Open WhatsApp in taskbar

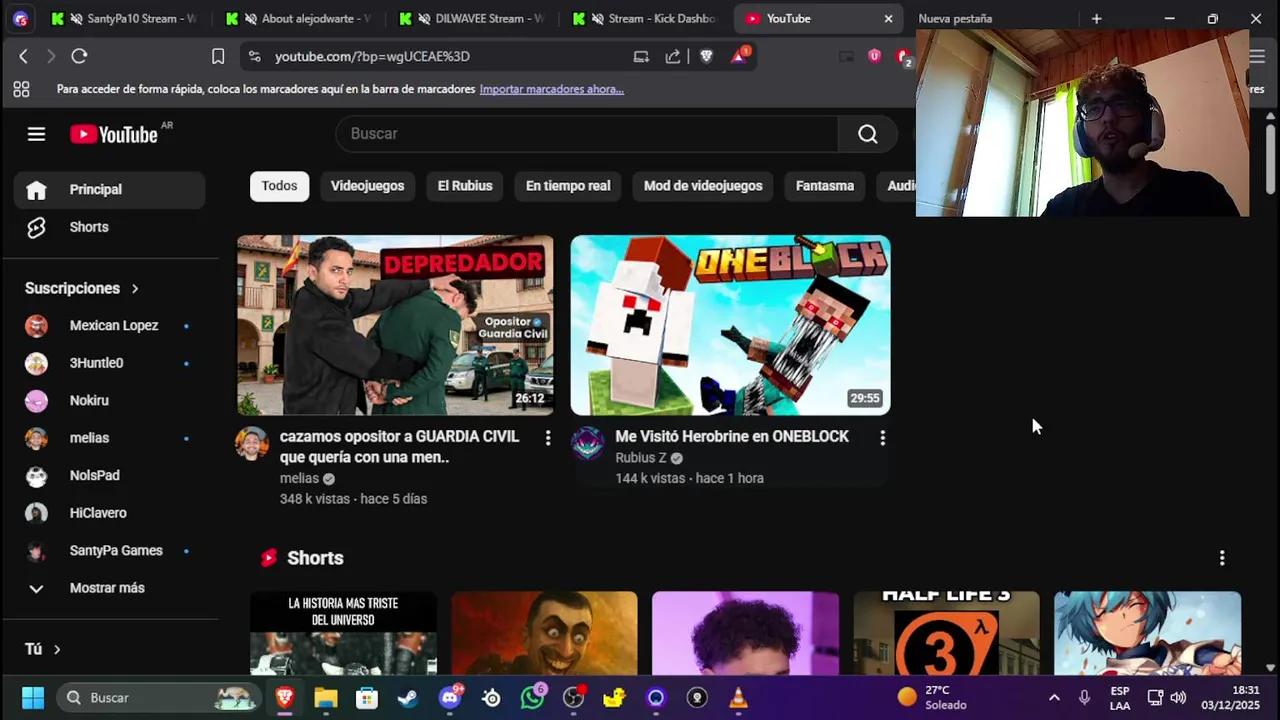pos(532,698)
